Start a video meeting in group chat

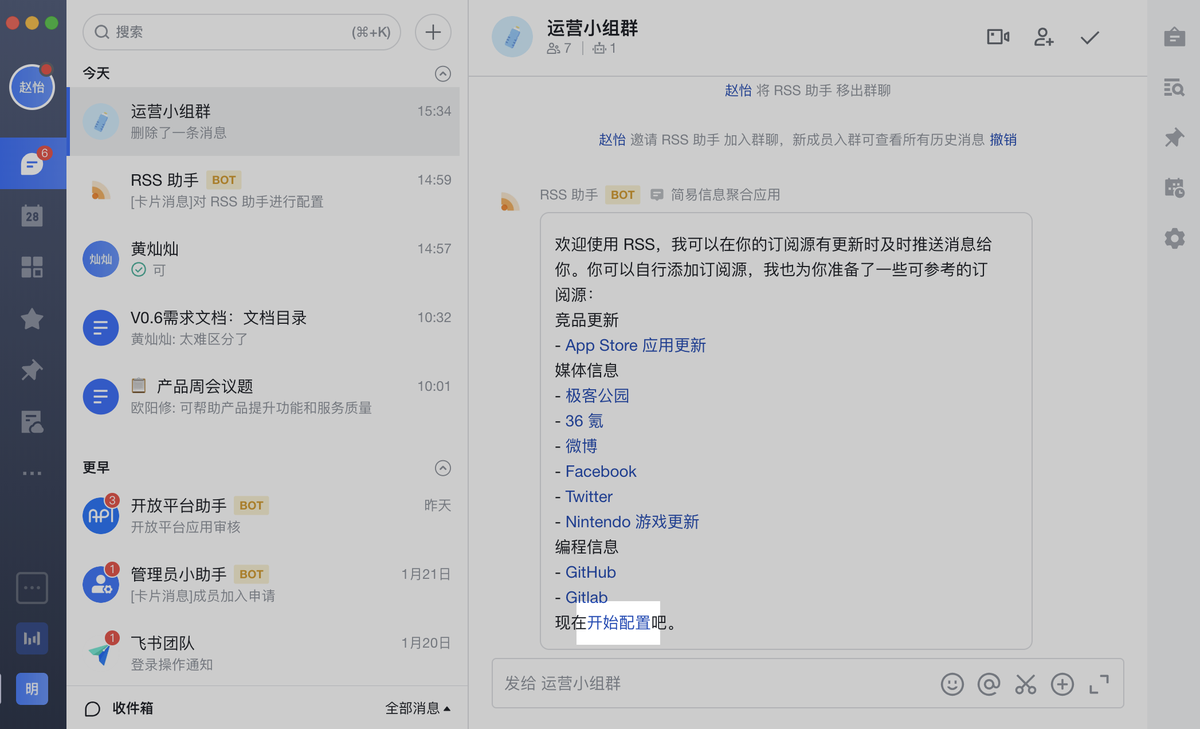(x=998, y=37)
